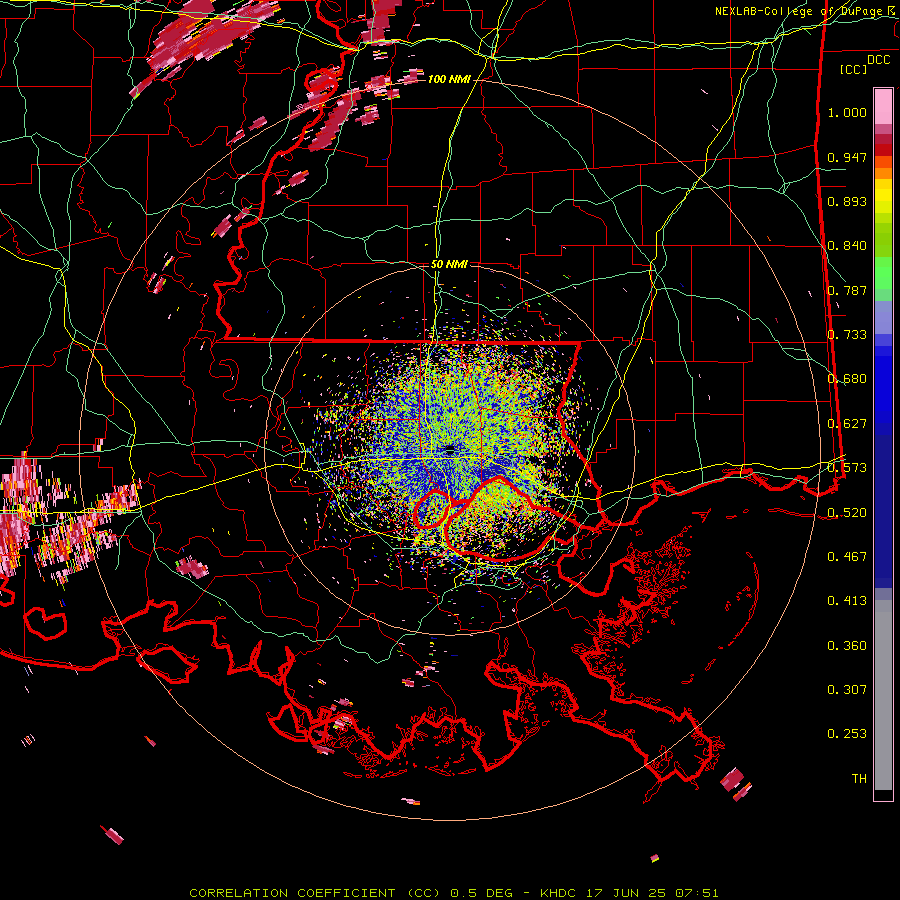Click the 0.467 value on the color scale

click(847, 557)
